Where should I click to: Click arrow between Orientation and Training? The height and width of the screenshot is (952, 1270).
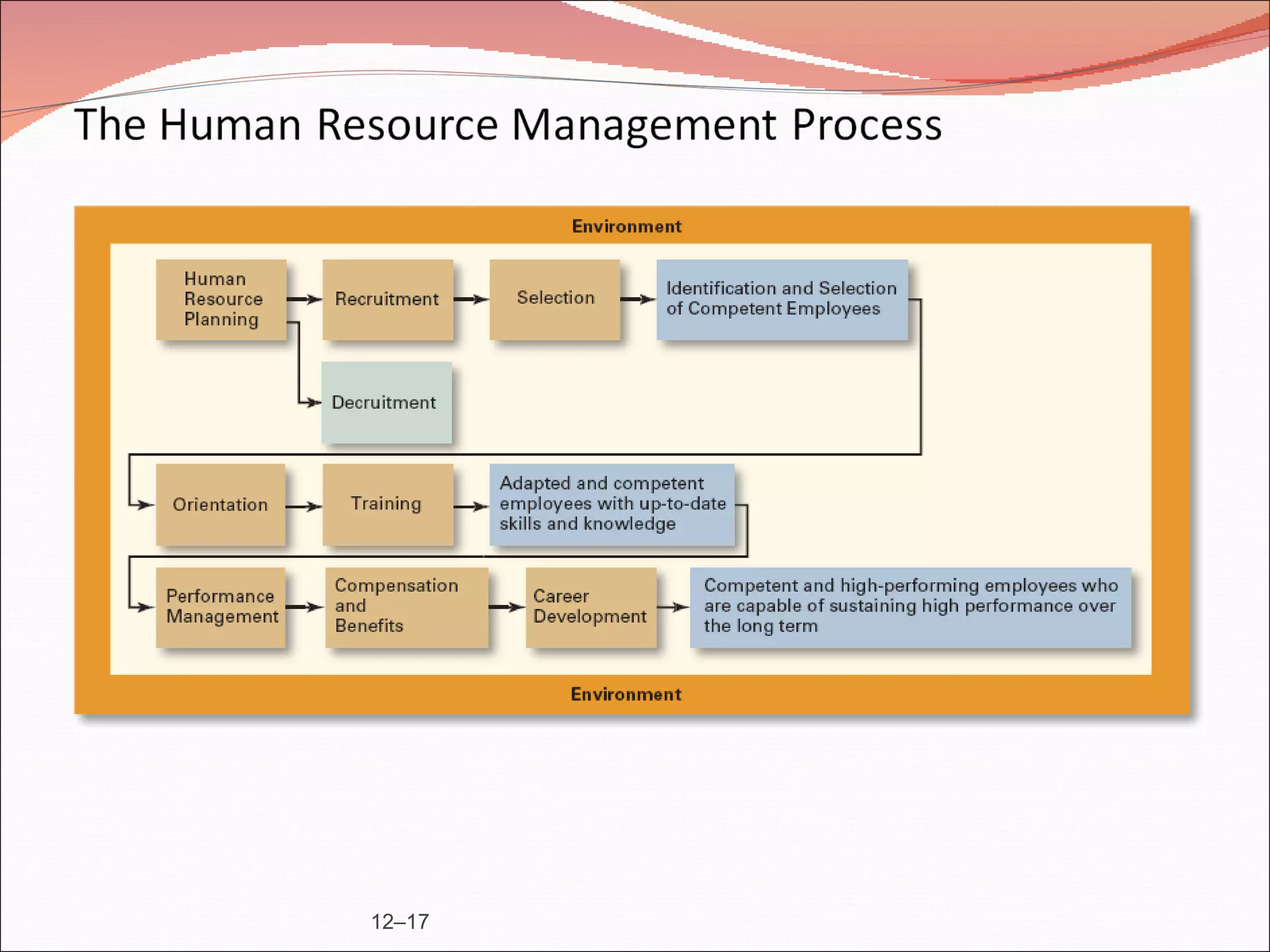pyautogui.click(x=304, y=506)
